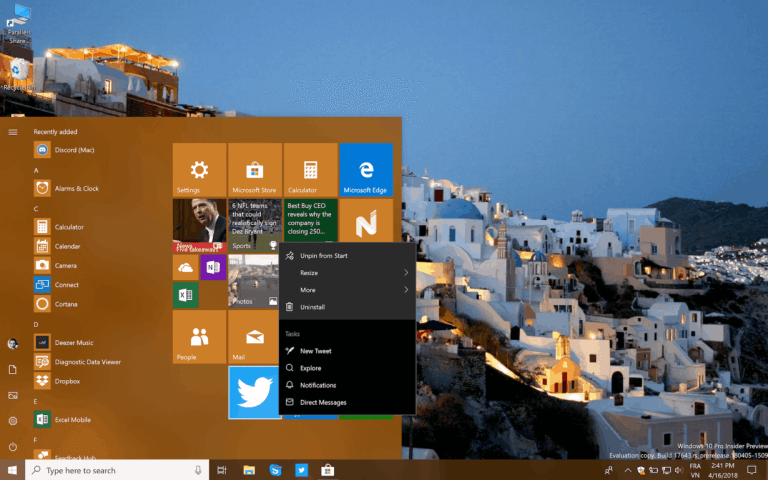Open the Windows Defender tray icon

(x=641, y=471)
